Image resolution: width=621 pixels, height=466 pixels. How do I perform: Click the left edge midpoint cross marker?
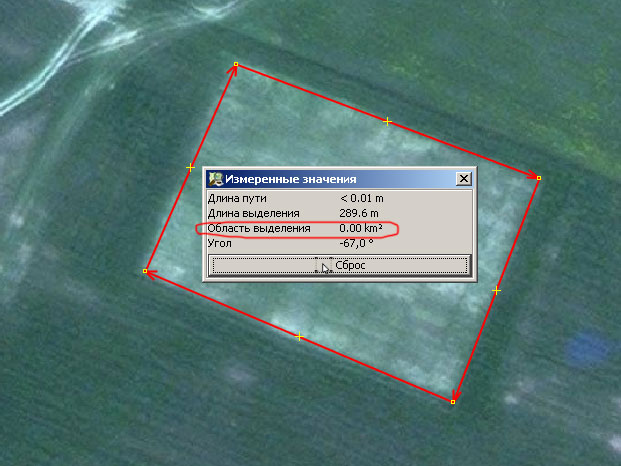point(190,167)
